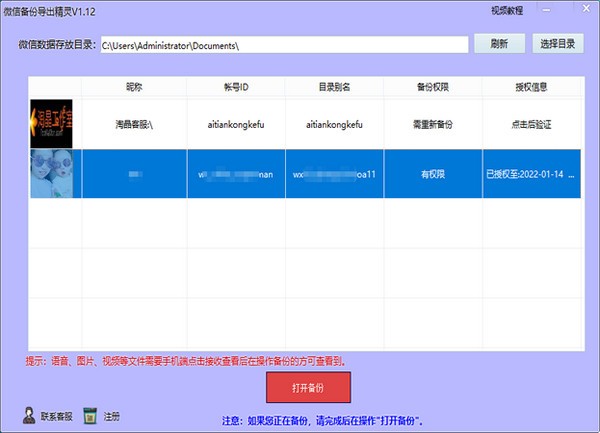
Task: Click the 目录别名 column header
Action: click(x=334, y=87)
